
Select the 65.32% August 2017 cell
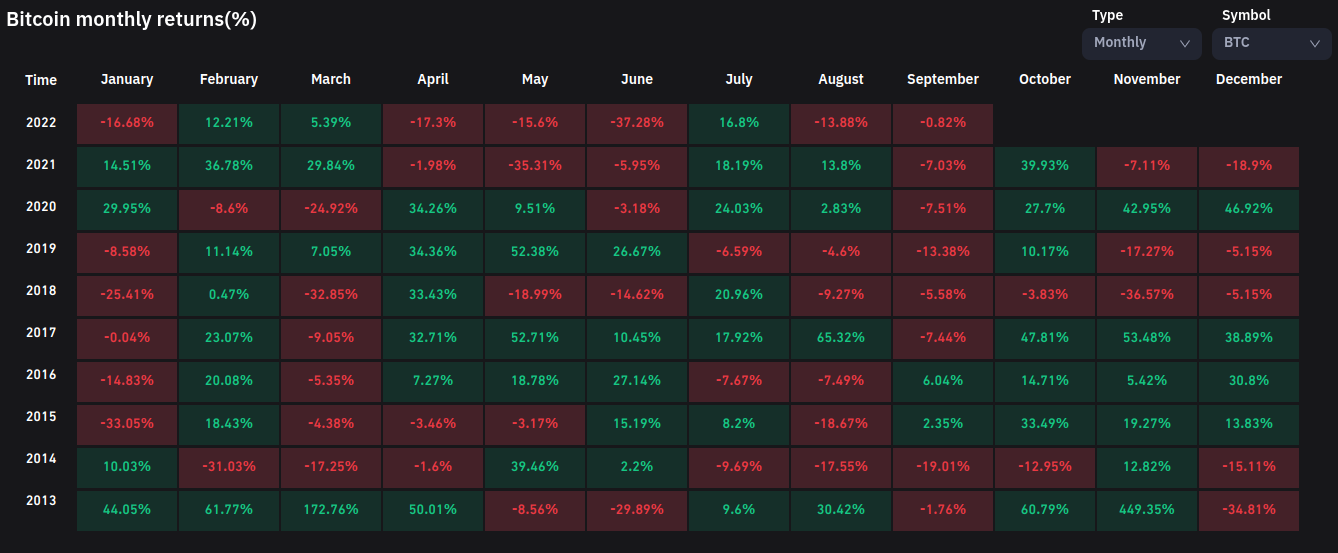[x=841, y=338]
